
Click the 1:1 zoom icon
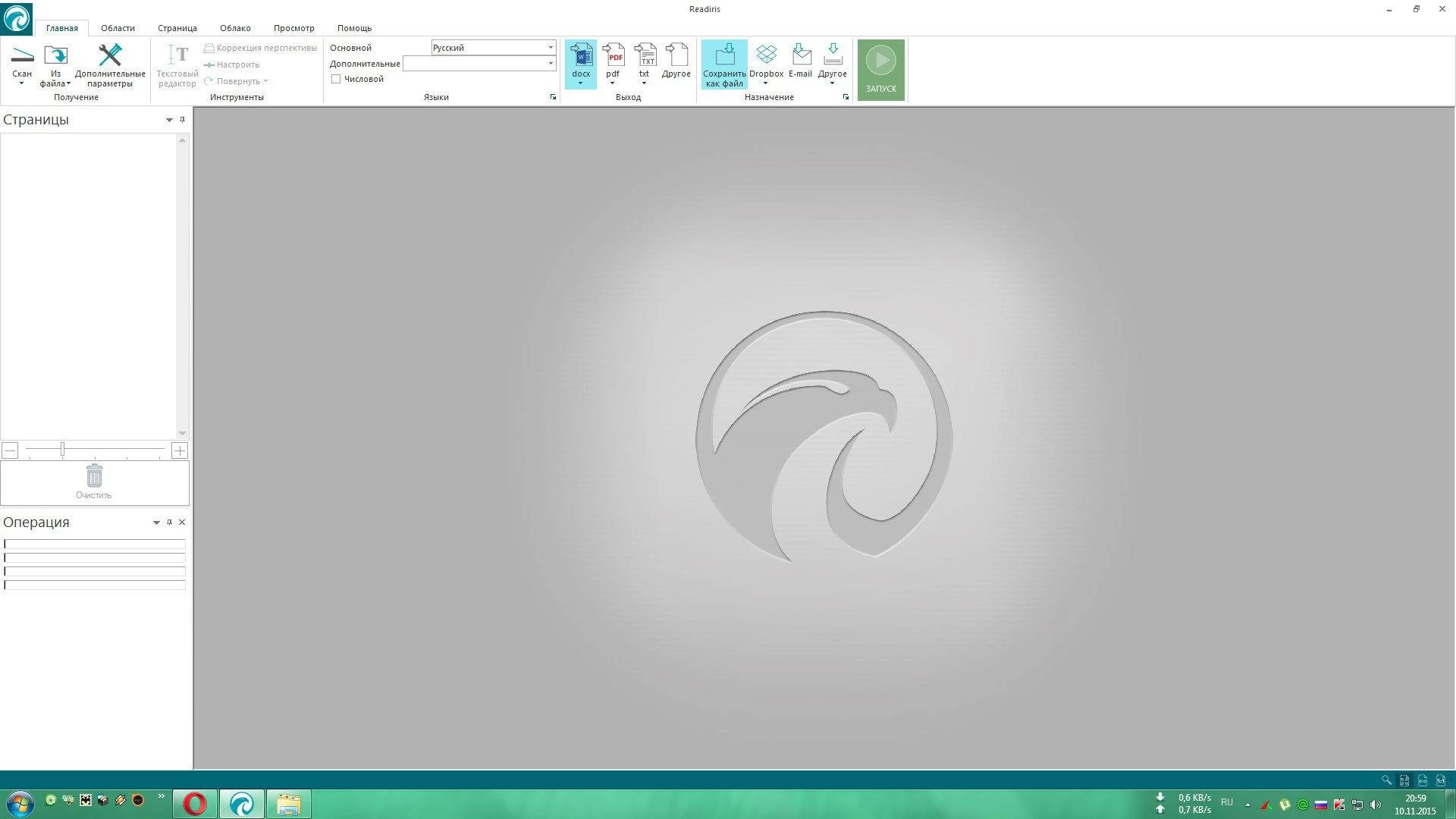[1441, 780]
